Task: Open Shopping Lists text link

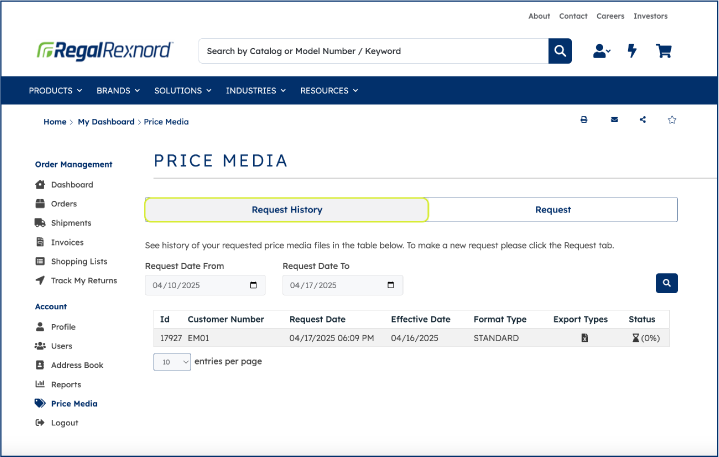Action: (79, 262)
